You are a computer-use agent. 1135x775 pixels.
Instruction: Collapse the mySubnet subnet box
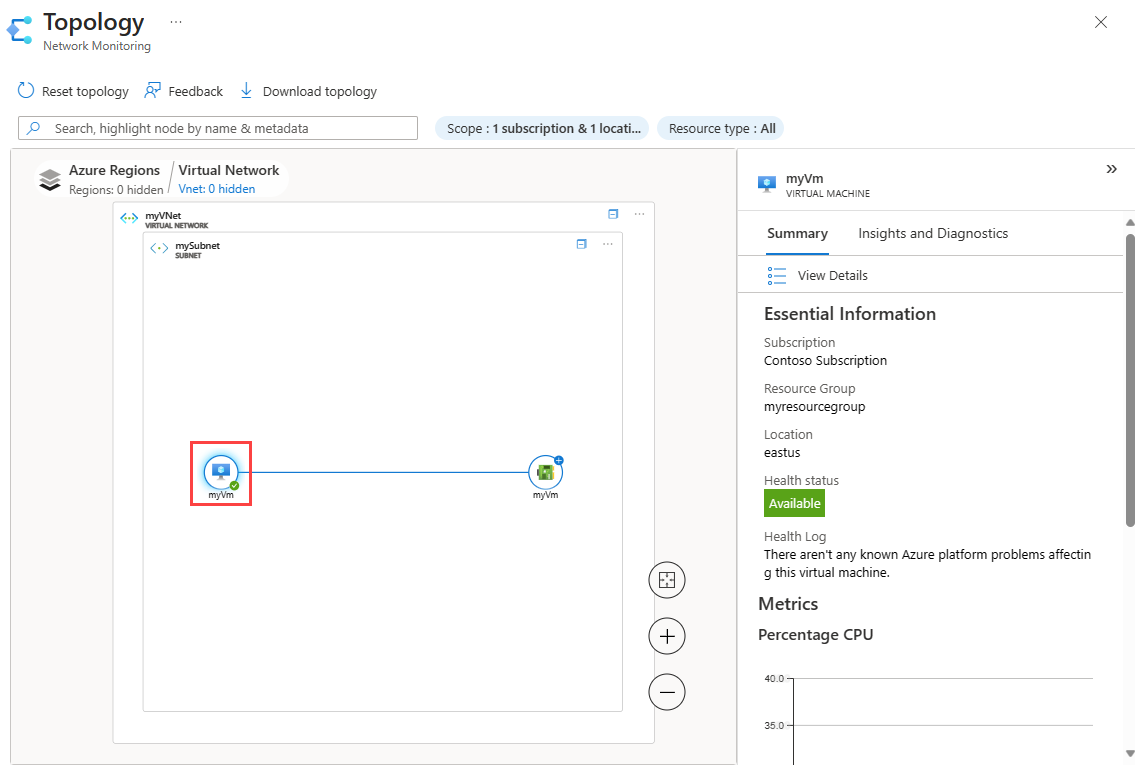click(x=581, y=244)
